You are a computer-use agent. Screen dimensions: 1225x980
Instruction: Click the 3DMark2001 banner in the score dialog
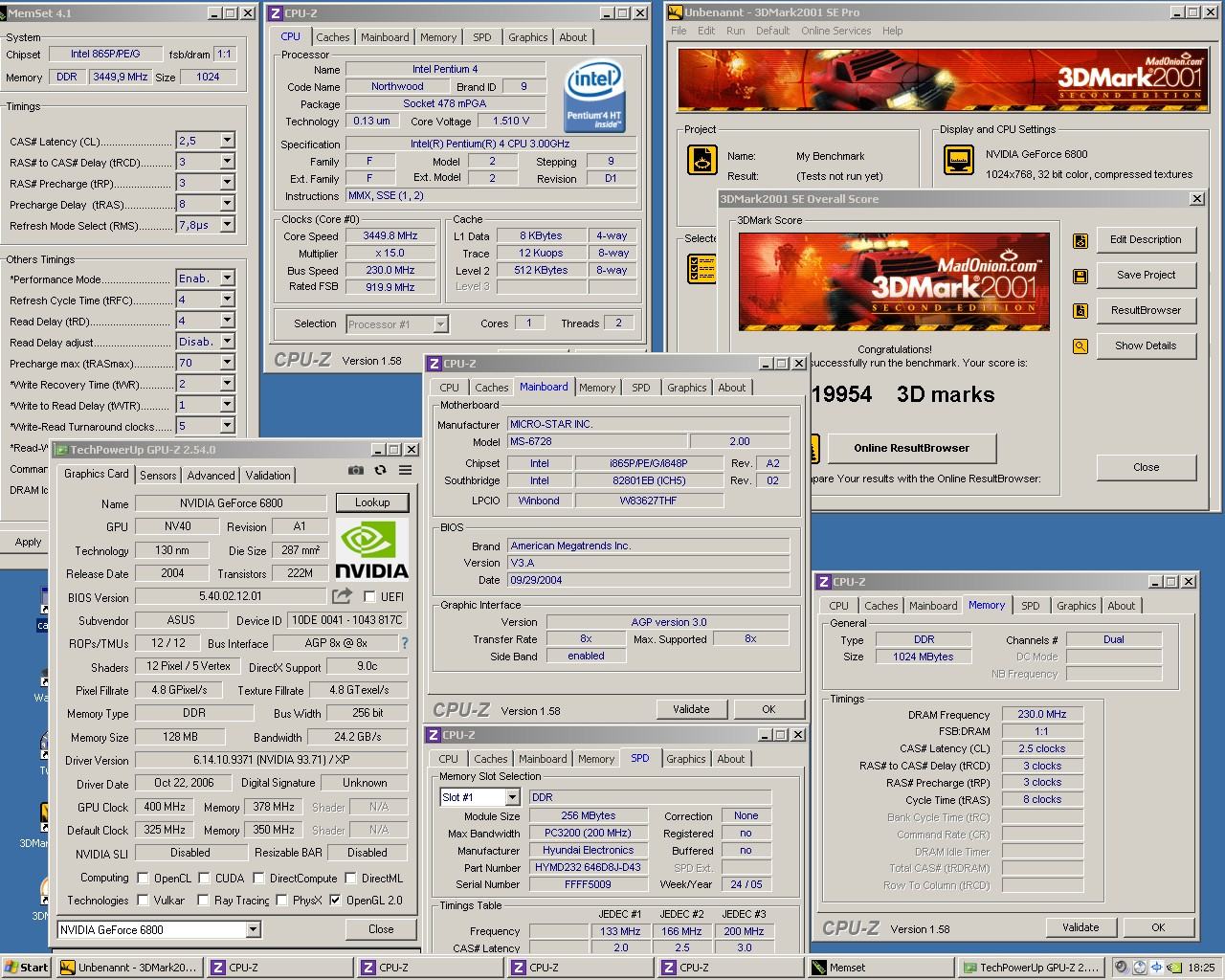894,280
